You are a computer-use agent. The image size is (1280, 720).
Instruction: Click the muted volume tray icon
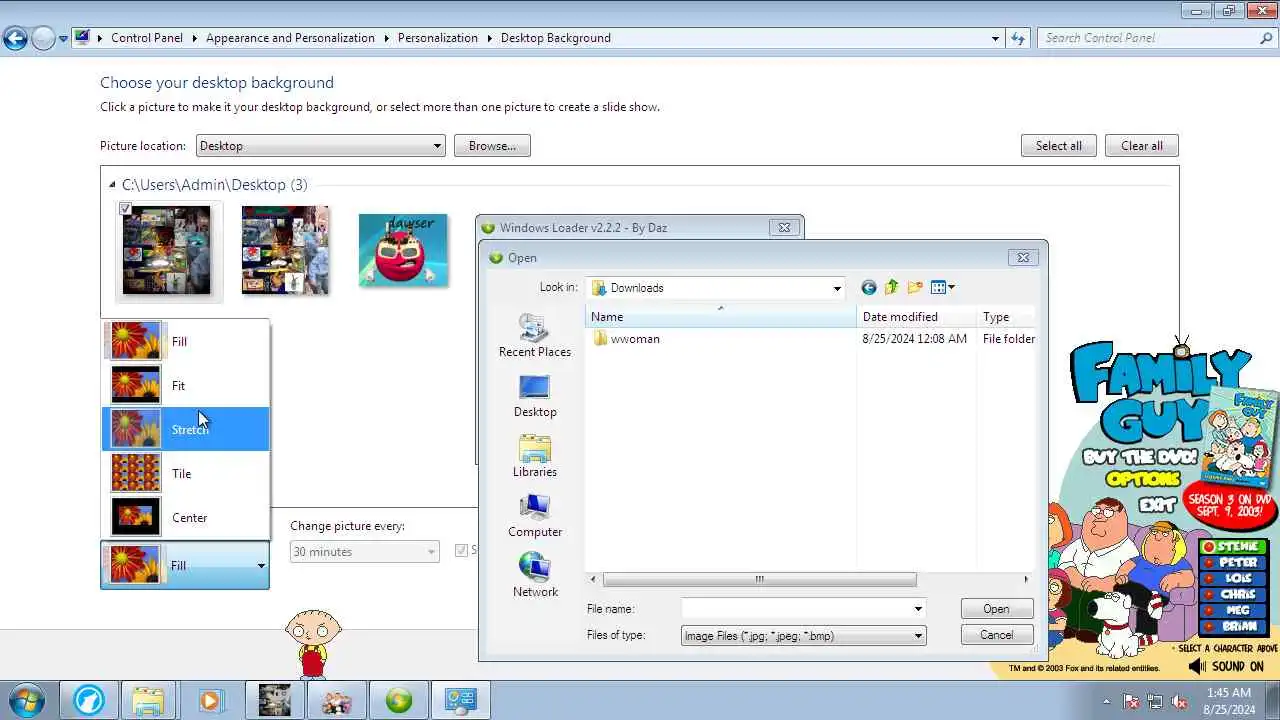1179,701
